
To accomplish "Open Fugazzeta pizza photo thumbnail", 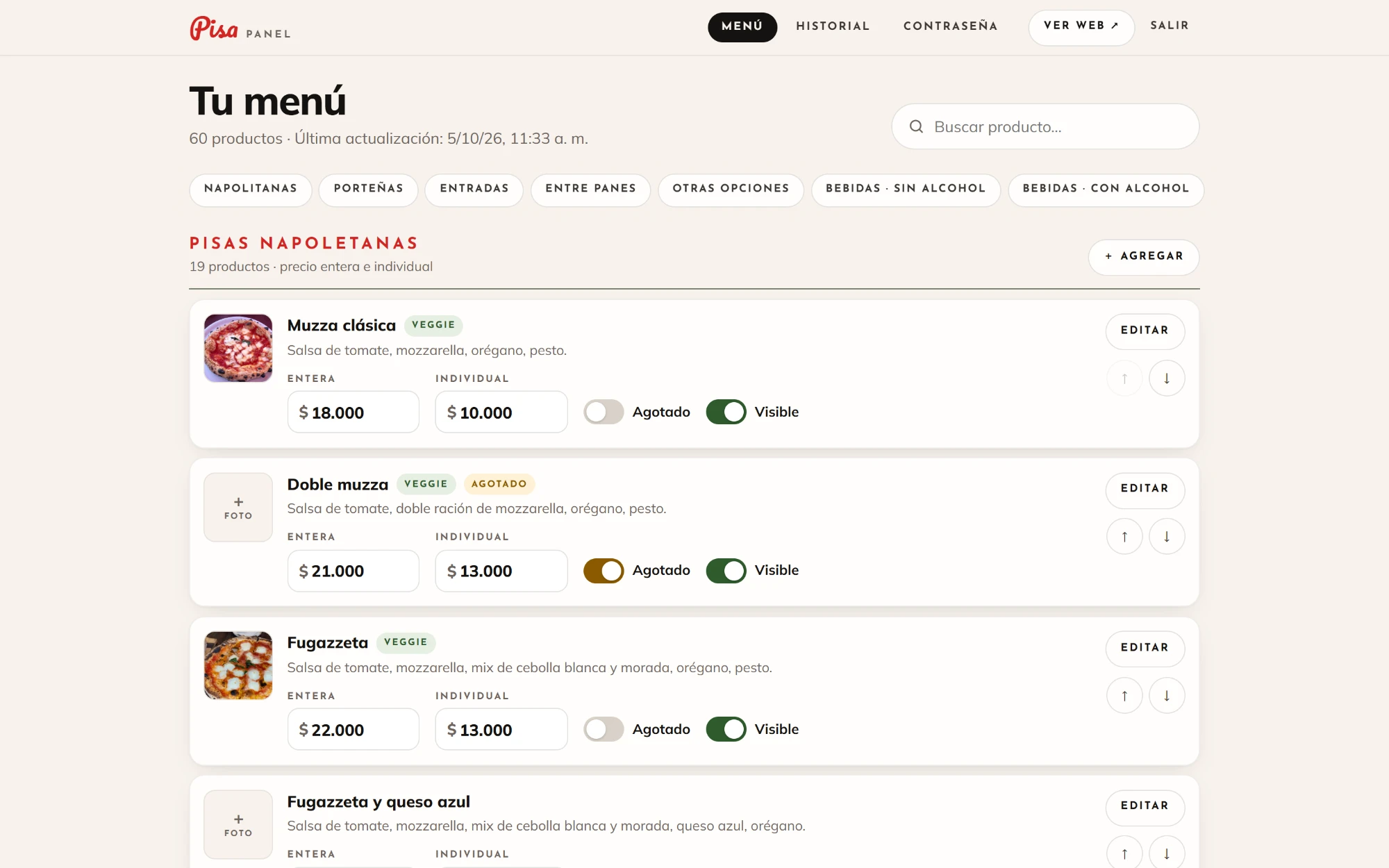I will [238, 665].
